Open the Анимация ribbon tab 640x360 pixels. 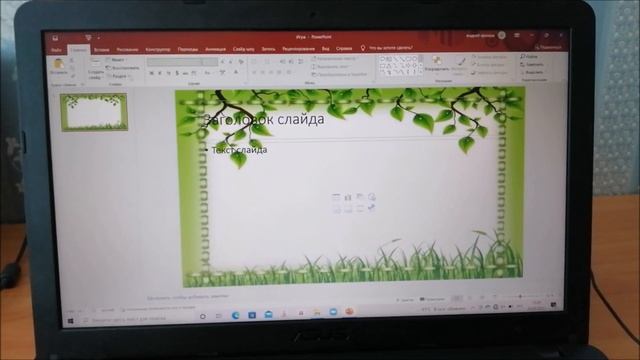tap(216, 49)
